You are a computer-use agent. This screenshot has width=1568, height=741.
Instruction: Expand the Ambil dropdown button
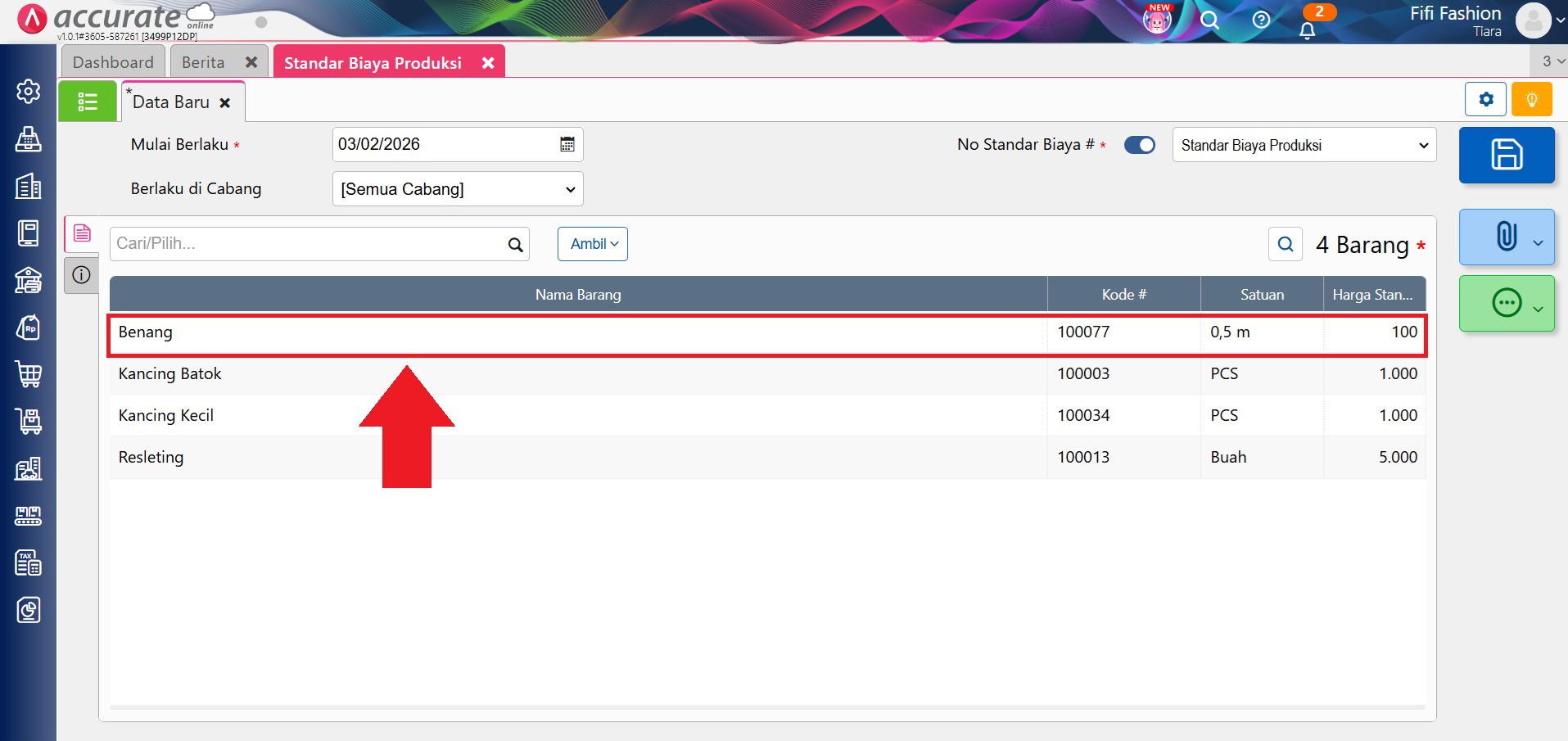[593, 244]
